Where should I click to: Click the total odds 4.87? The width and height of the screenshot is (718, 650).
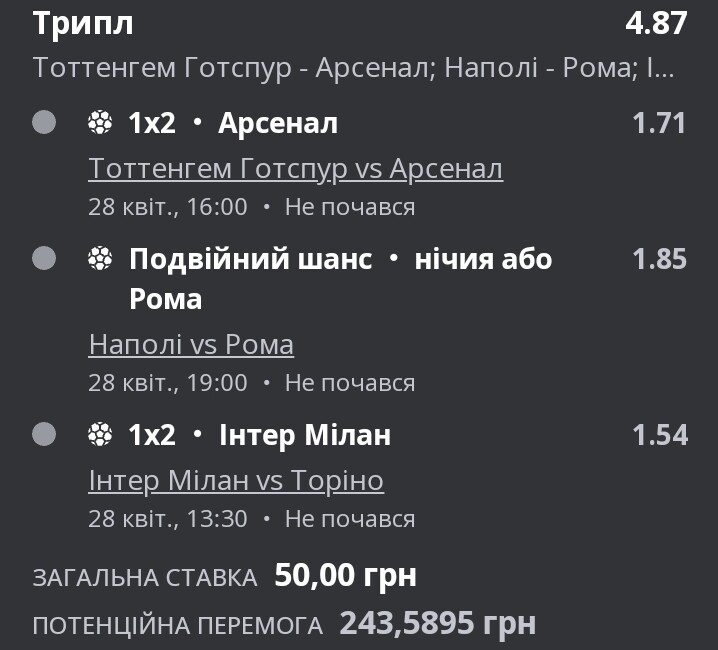tap(656, 23)
